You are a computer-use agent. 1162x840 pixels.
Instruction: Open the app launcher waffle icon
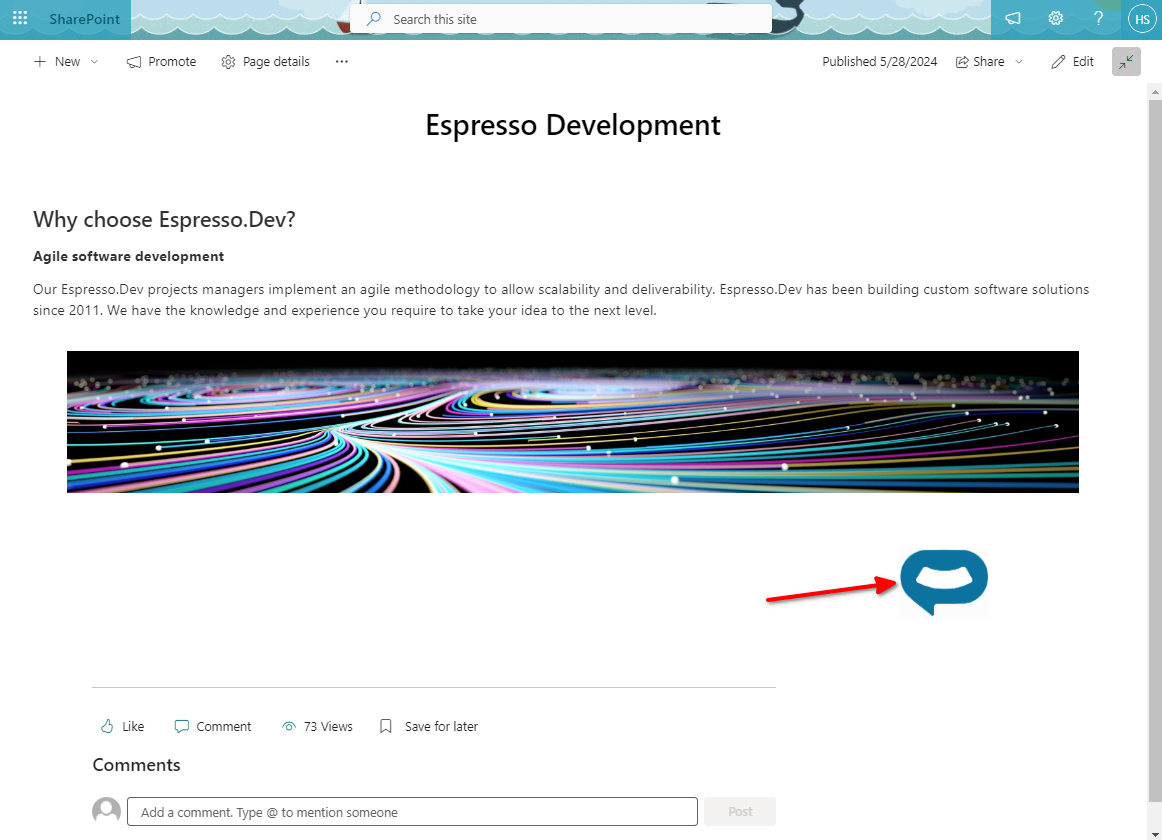20,19
